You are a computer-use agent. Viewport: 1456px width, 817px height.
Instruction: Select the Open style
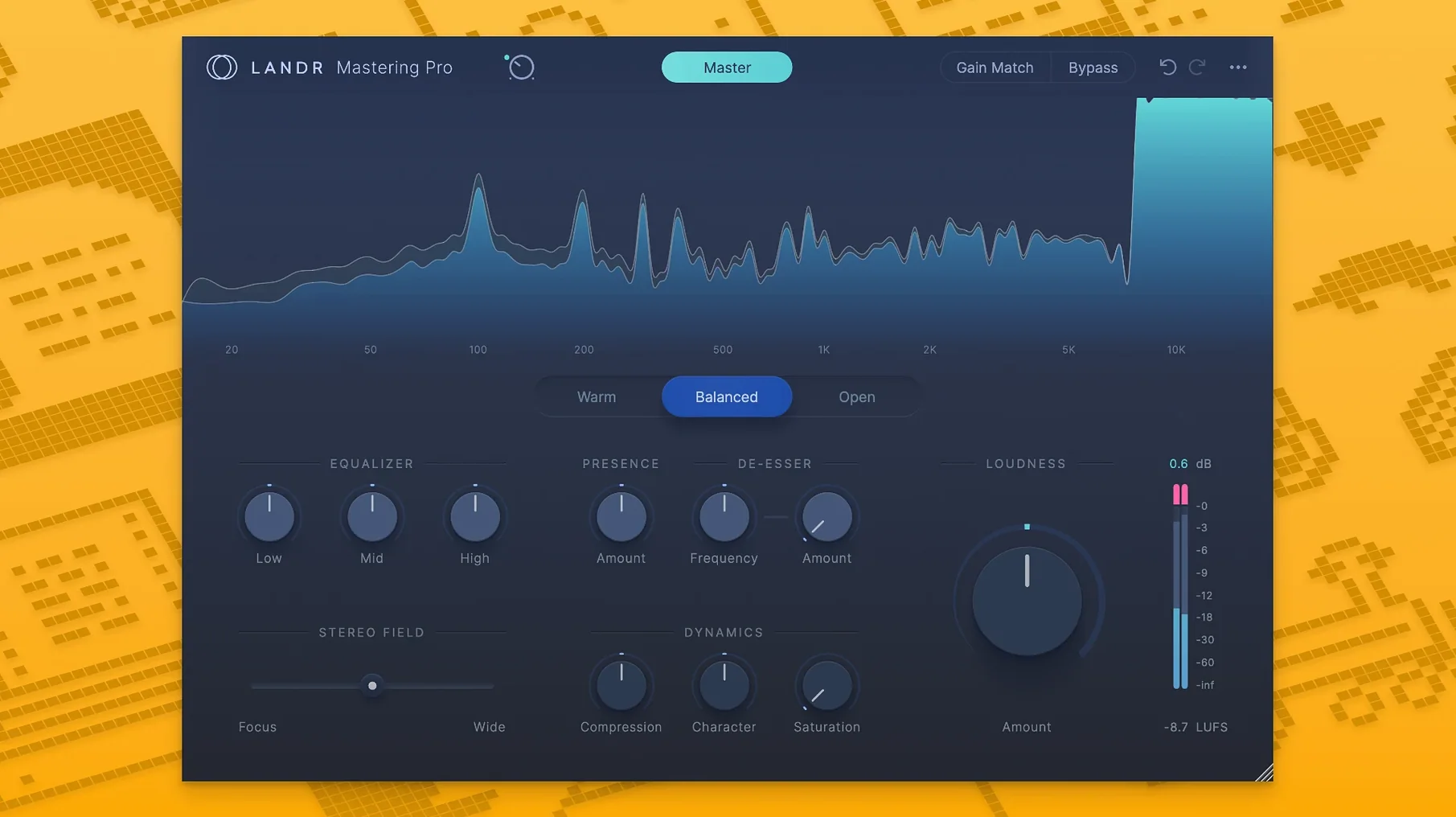[857, 396]
